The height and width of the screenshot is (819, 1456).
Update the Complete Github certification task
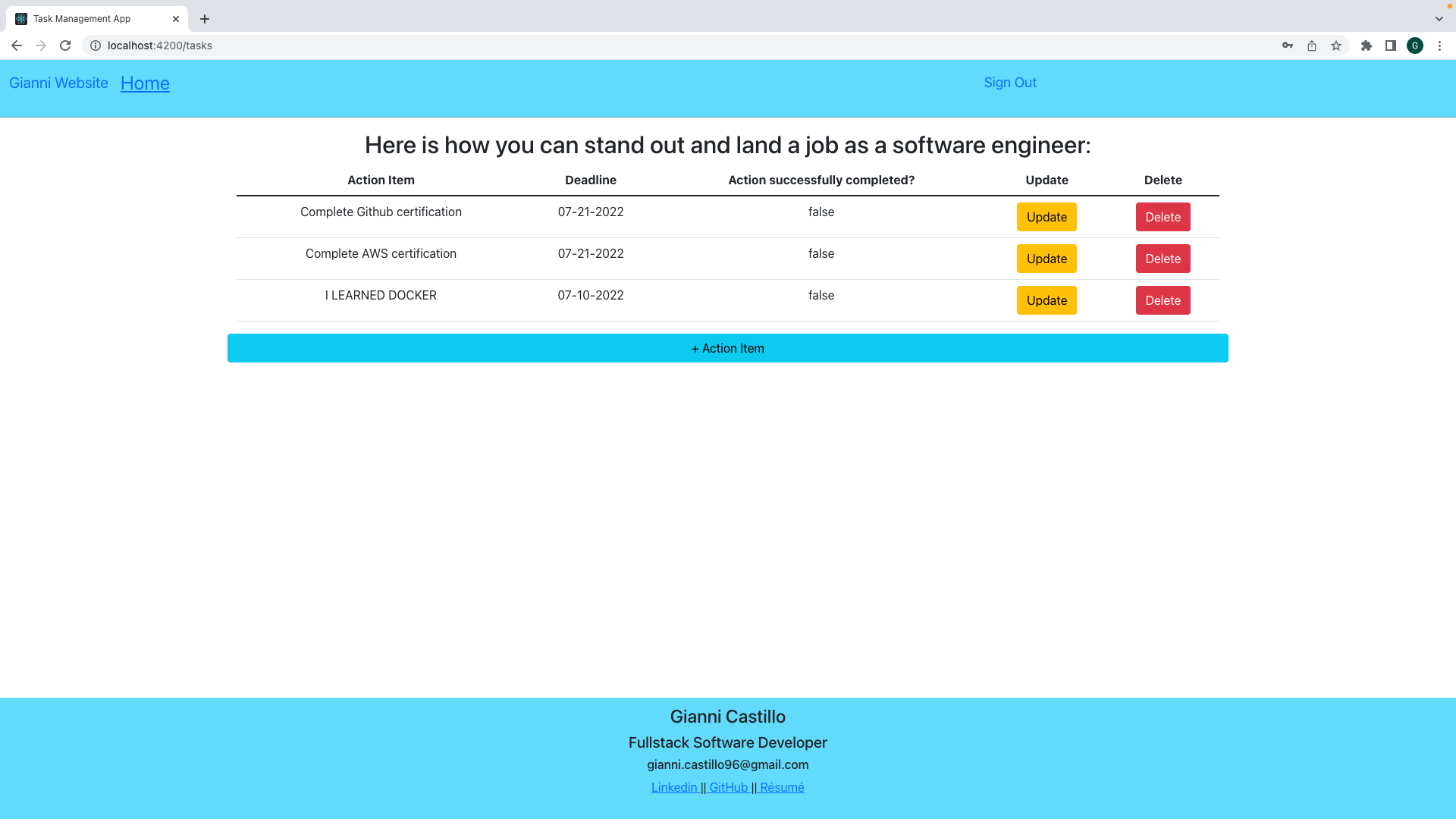(1046, 217)
